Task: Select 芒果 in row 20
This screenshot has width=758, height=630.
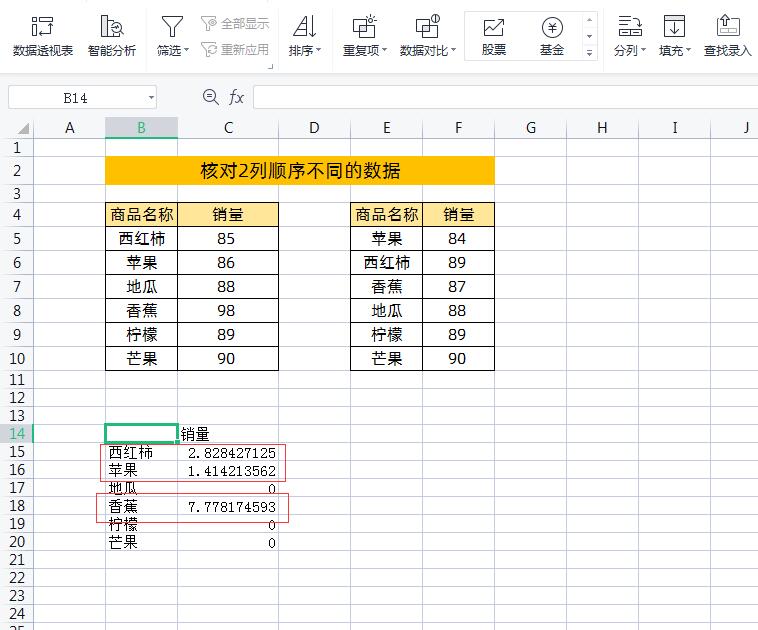Action: point(141,542)
